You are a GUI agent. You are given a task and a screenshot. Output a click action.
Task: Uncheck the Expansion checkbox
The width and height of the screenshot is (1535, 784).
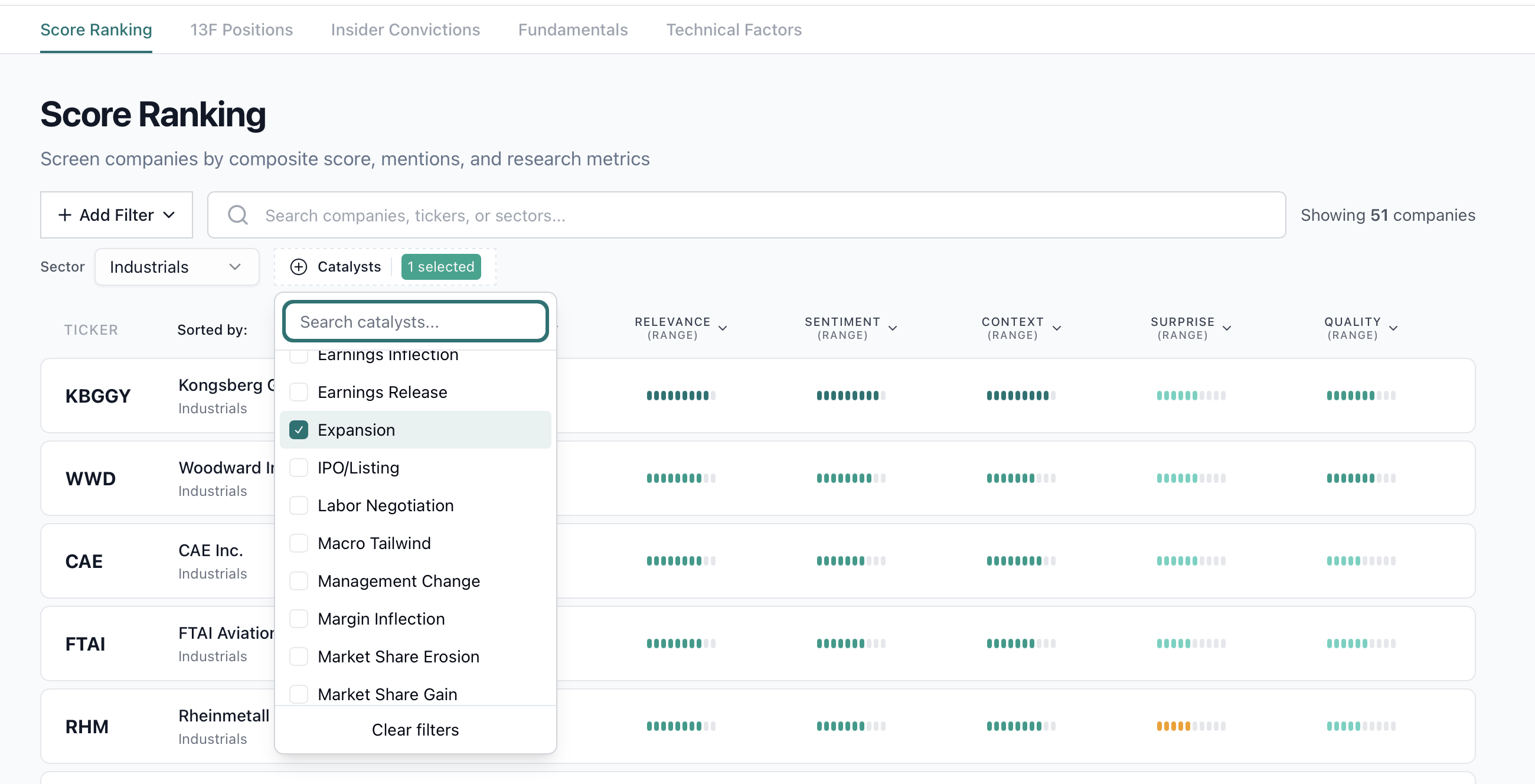(x=299, y=430)
